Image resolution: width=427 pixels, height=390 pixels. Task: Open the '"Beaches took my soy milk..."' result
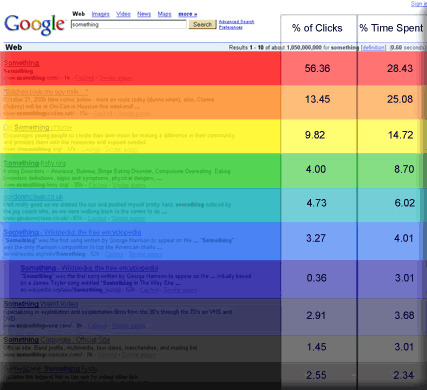click(46, 91)
